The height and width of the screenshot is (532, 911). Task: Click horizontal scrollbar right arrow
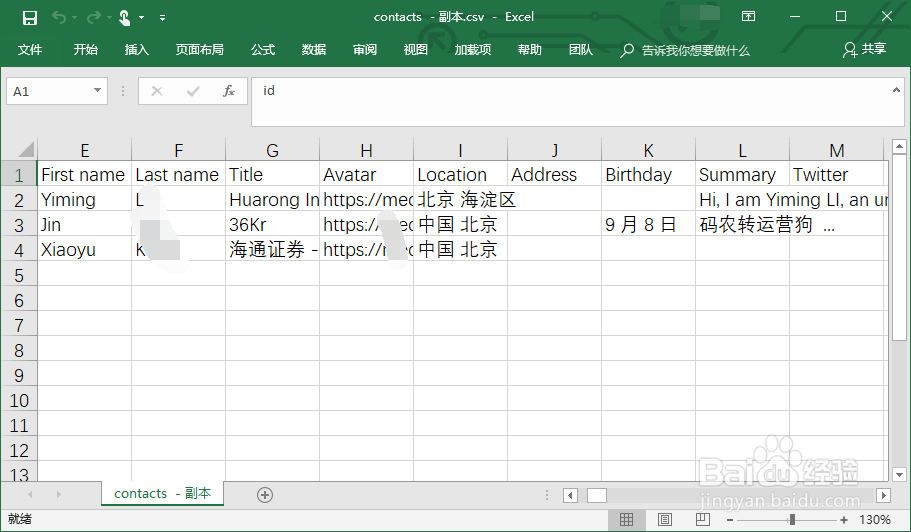tap(884, 495)
